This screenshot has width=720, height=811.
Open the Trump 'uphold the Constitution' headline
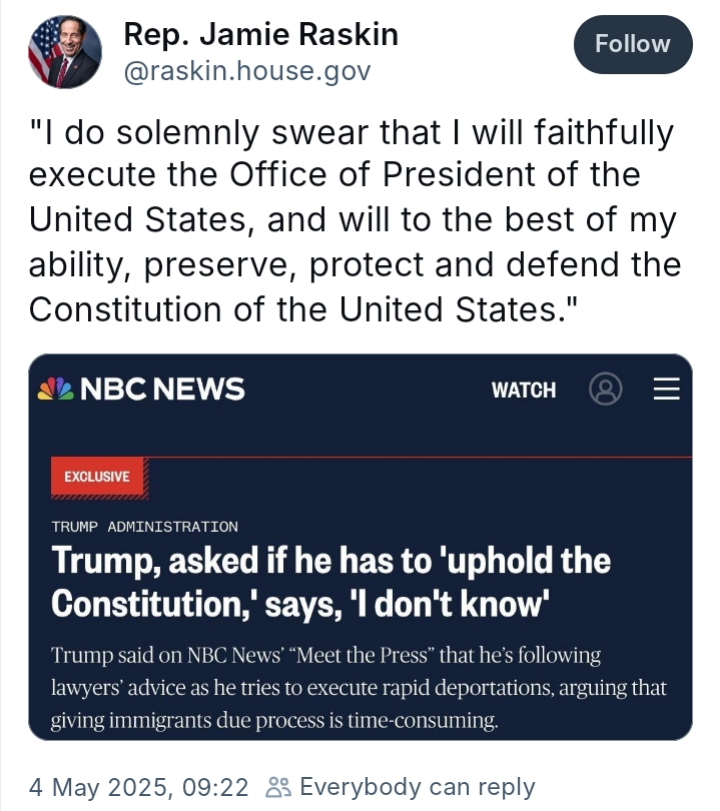point(330,580)
